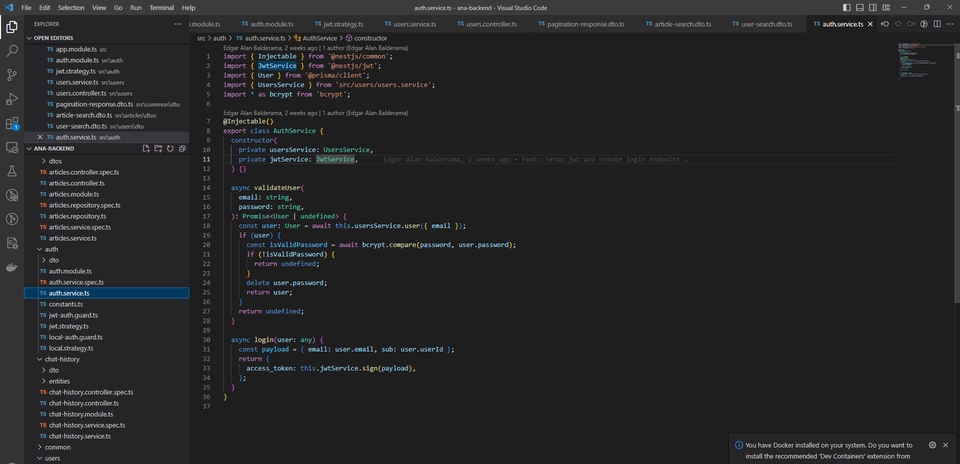This screenshot has height=464, width=960.
Task: Click the git graph circular icon in editor toolbar
Action: (924, 24)
